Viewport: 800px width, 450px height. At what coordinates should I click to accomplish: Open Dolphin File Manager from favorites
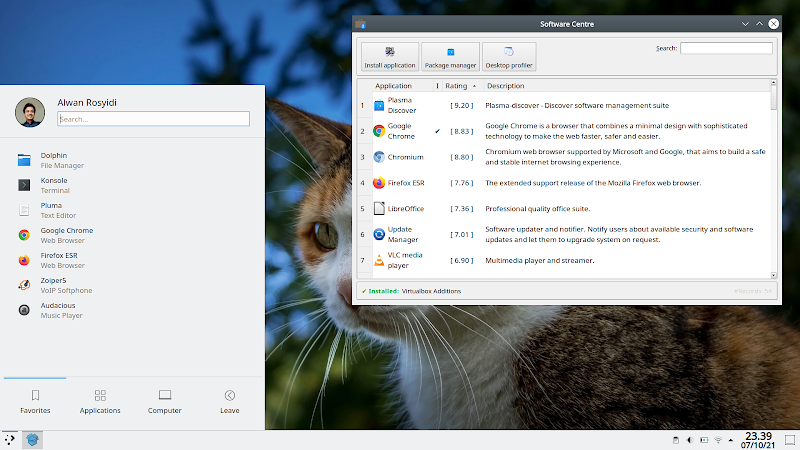pos(133,160)
